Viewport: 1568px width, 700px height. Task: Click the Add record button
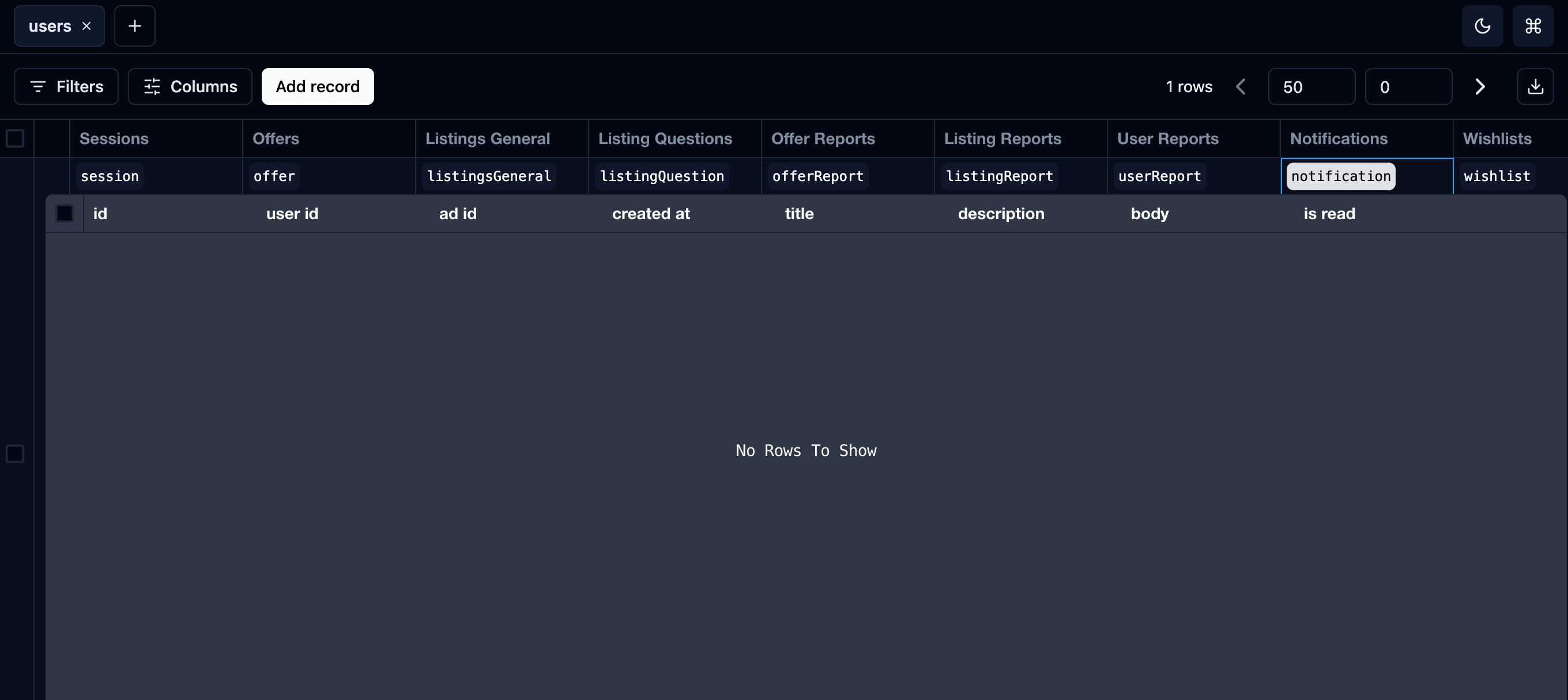click(317, 86)
